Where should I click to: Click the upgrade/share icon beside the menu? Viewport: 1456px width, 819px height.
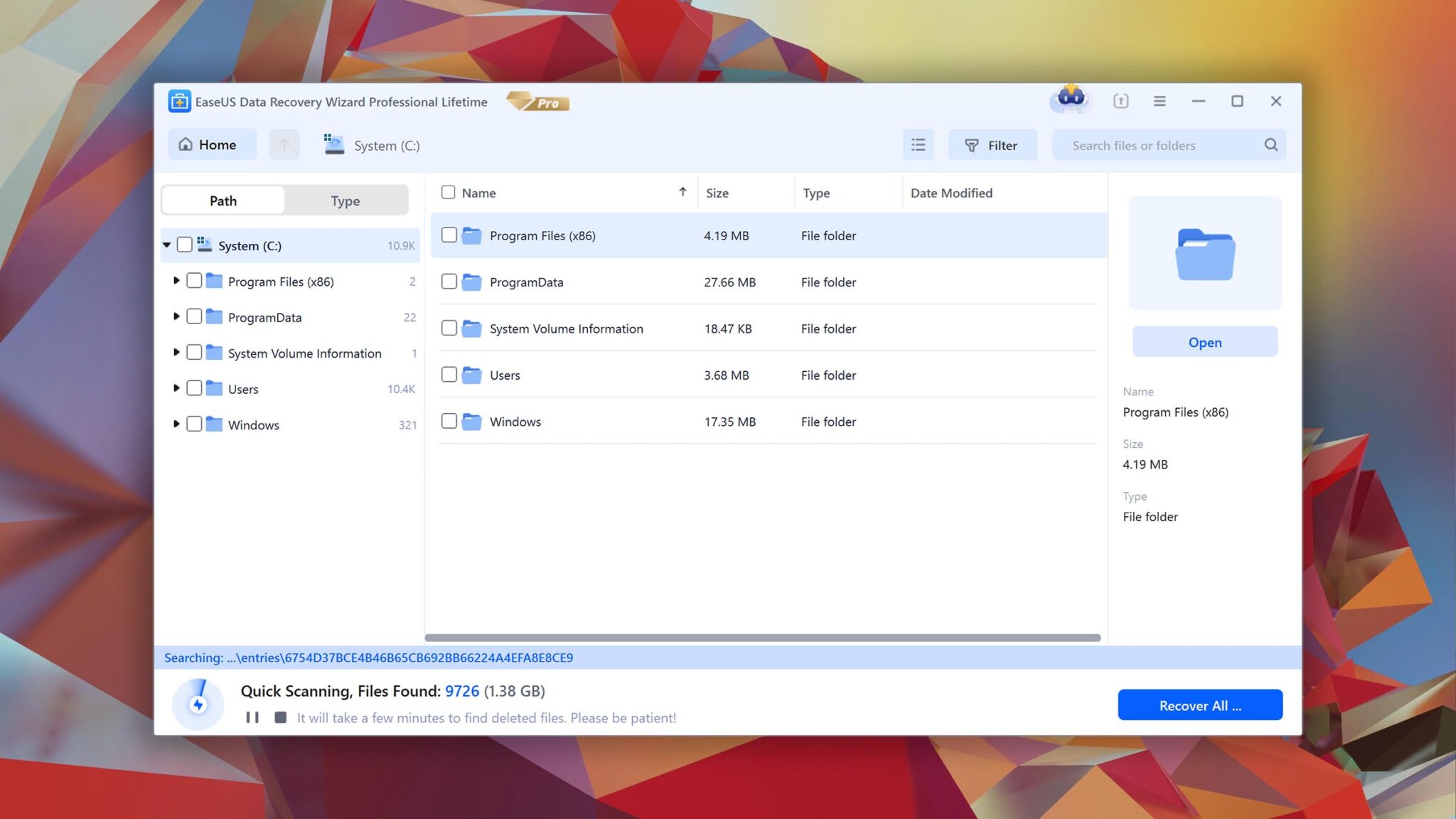pyautogui.click(x=1121, y=101)
